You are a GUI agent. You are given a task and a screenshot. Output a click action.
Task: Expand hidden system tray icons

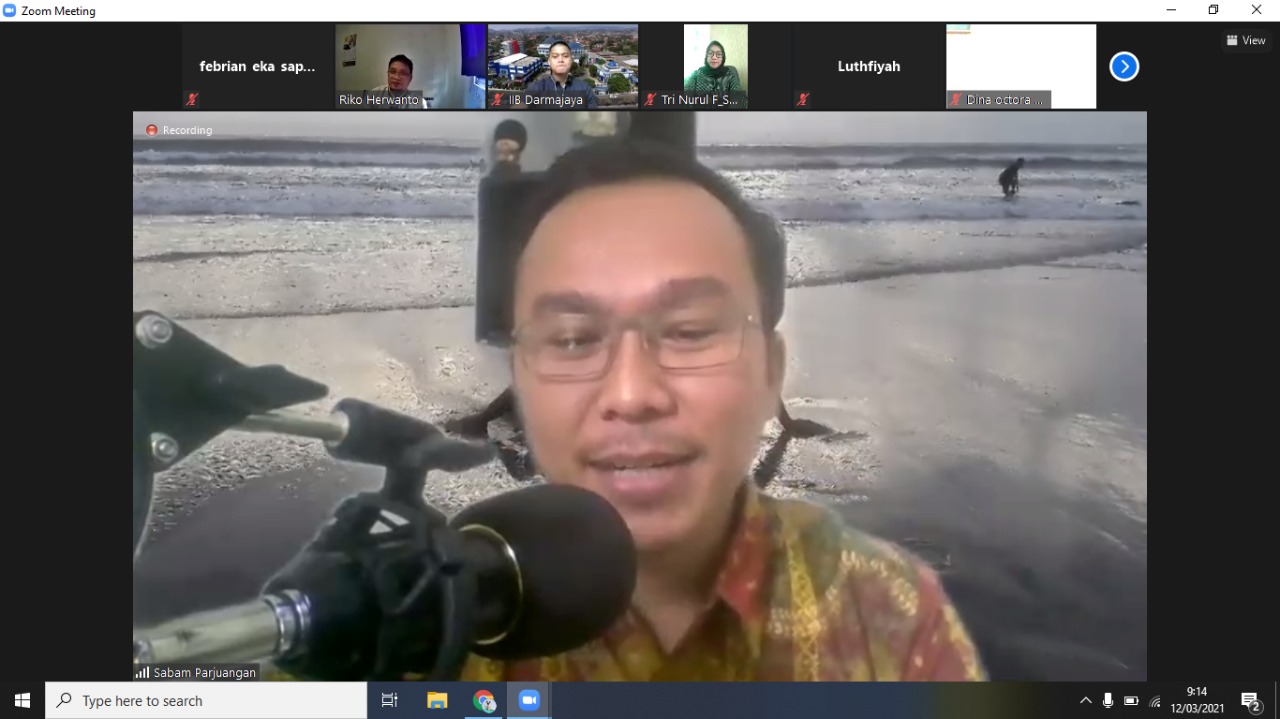pos(1085,701)
